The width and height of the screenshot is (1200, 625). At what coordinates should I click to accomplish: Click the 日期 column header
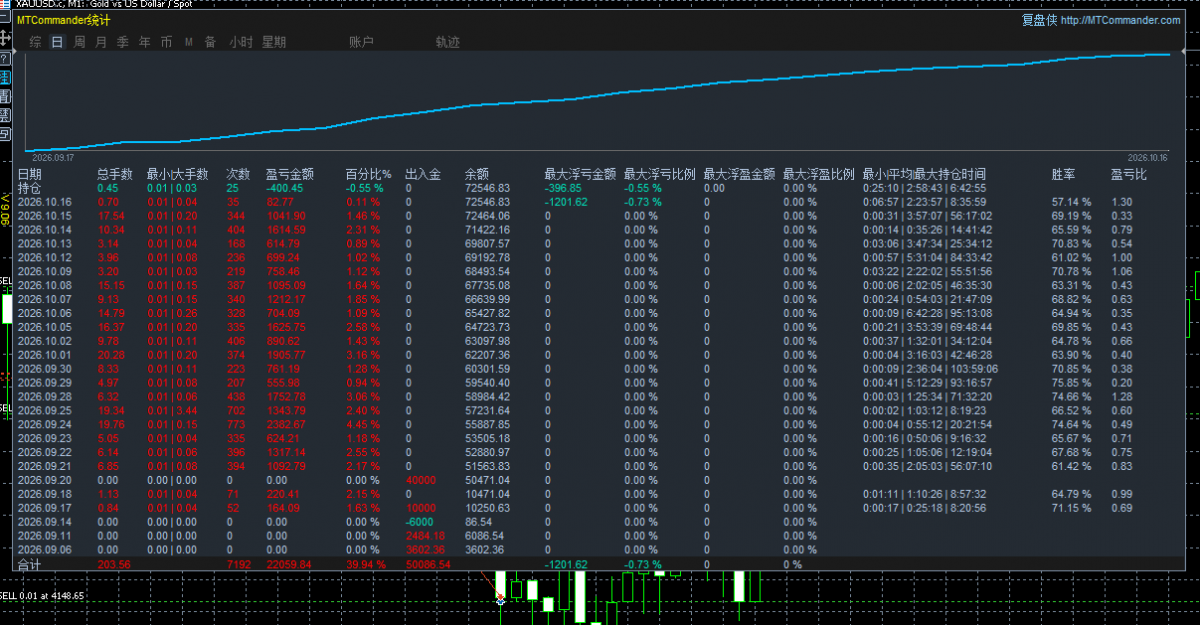pyautogui.click(x=30, y=174)
